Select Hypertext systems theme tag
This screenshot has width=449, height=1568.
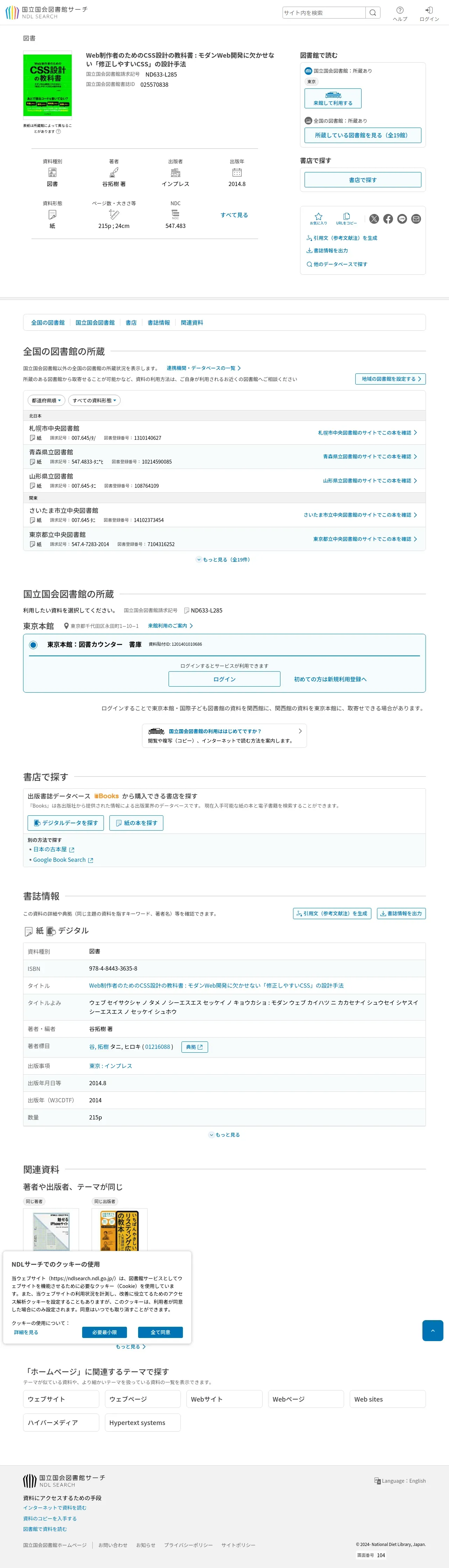pos(143,1423)
